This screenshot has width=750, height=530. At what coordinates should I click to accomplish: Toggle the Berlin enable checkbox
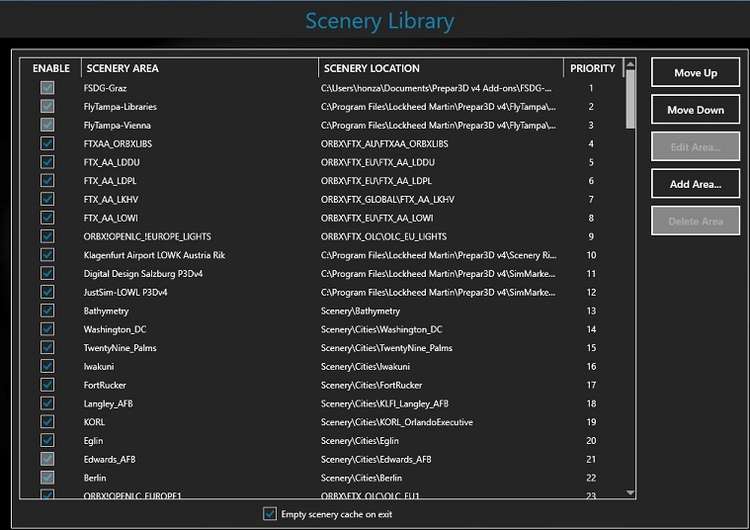(x=47, y=477)
